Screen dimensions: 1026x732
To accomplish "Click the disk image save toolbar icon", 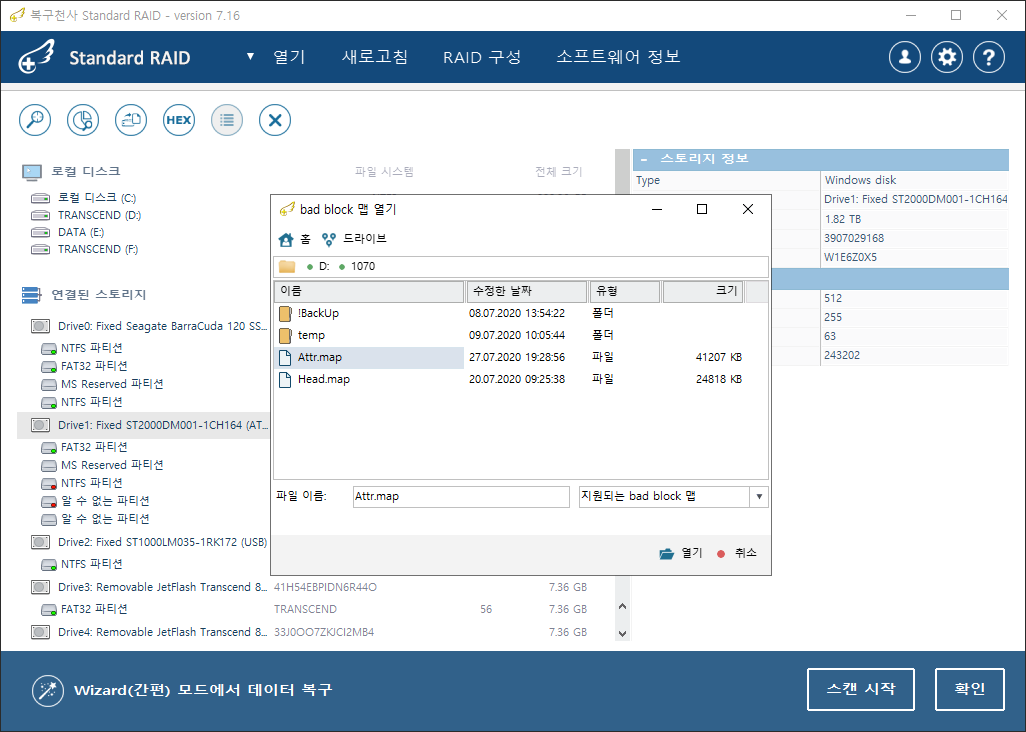I will coord(131,120).
